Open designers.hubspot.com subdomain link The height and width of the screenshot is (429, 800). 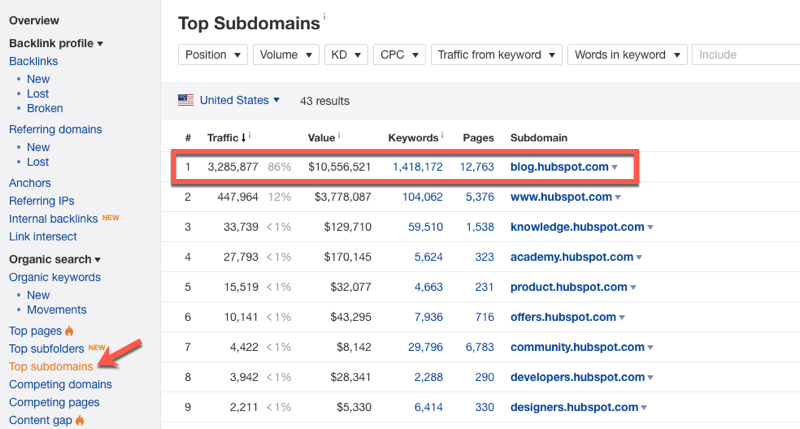[574, 408]
